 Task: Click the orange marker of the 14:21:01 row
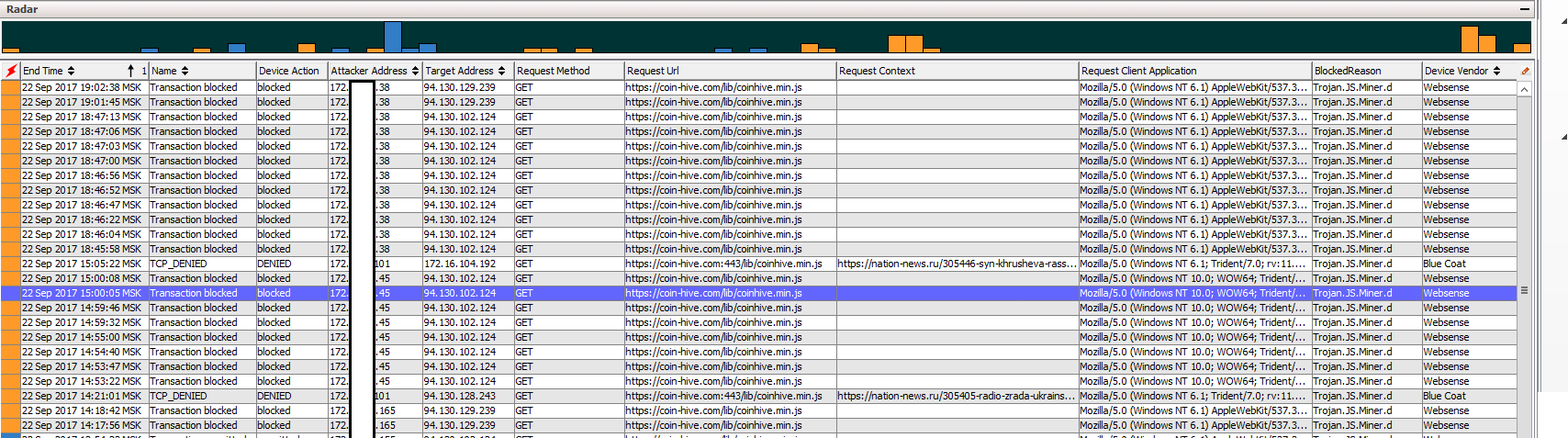[11, 396]
